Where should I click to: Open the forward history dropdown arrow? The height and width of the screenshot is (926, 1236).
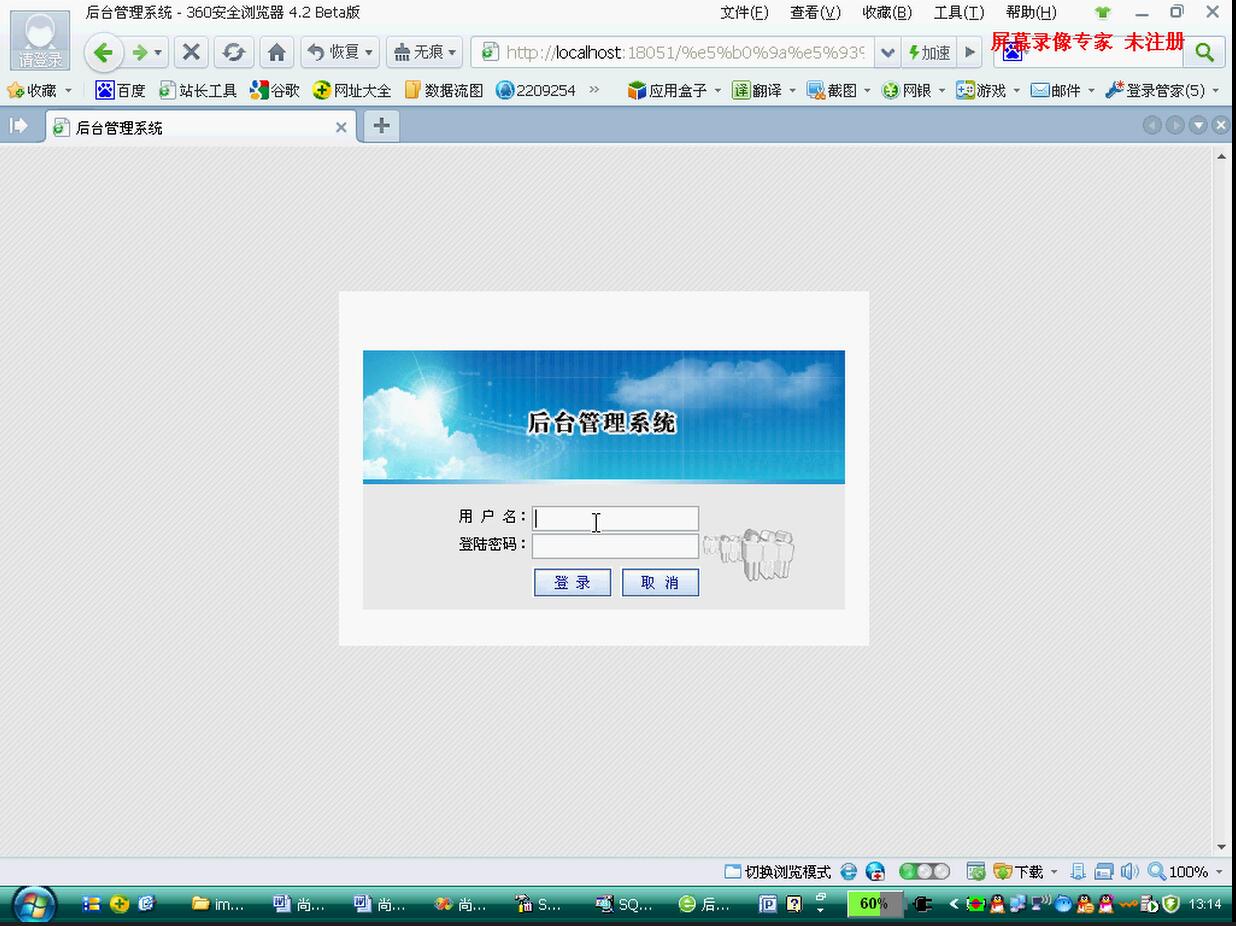158,52
